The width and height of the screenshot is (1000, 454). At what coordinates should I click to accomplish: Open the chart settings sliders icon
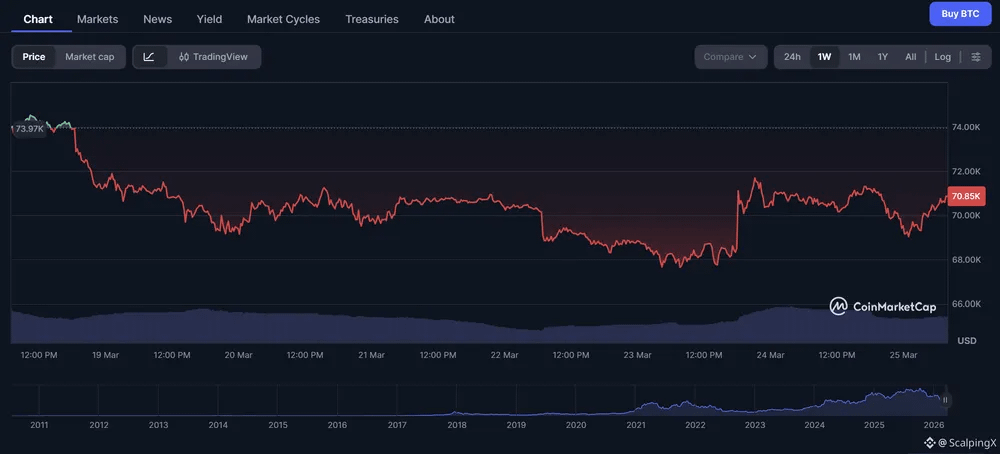pos(976,57)
